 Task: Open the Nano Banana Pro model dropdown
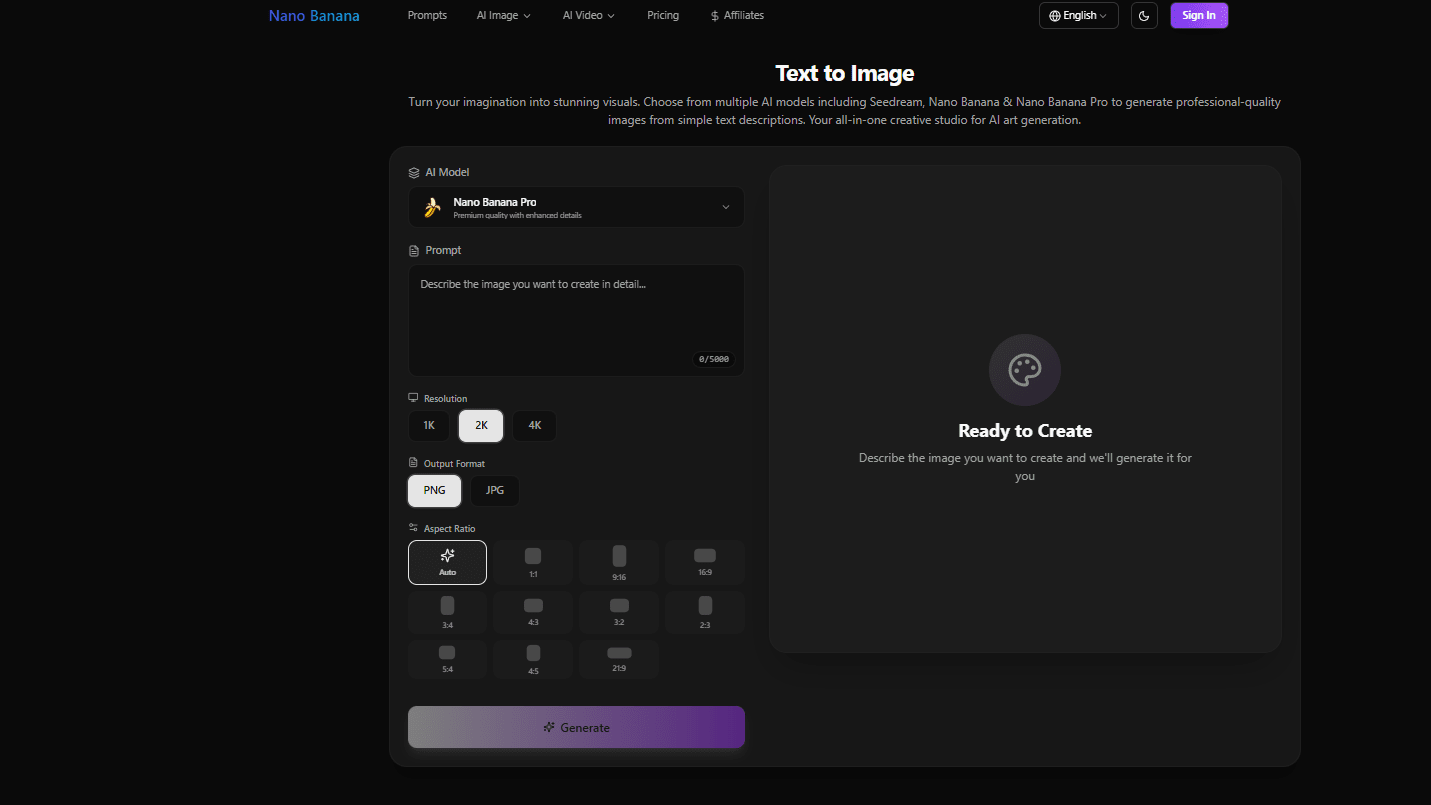[x=576, y=207]
